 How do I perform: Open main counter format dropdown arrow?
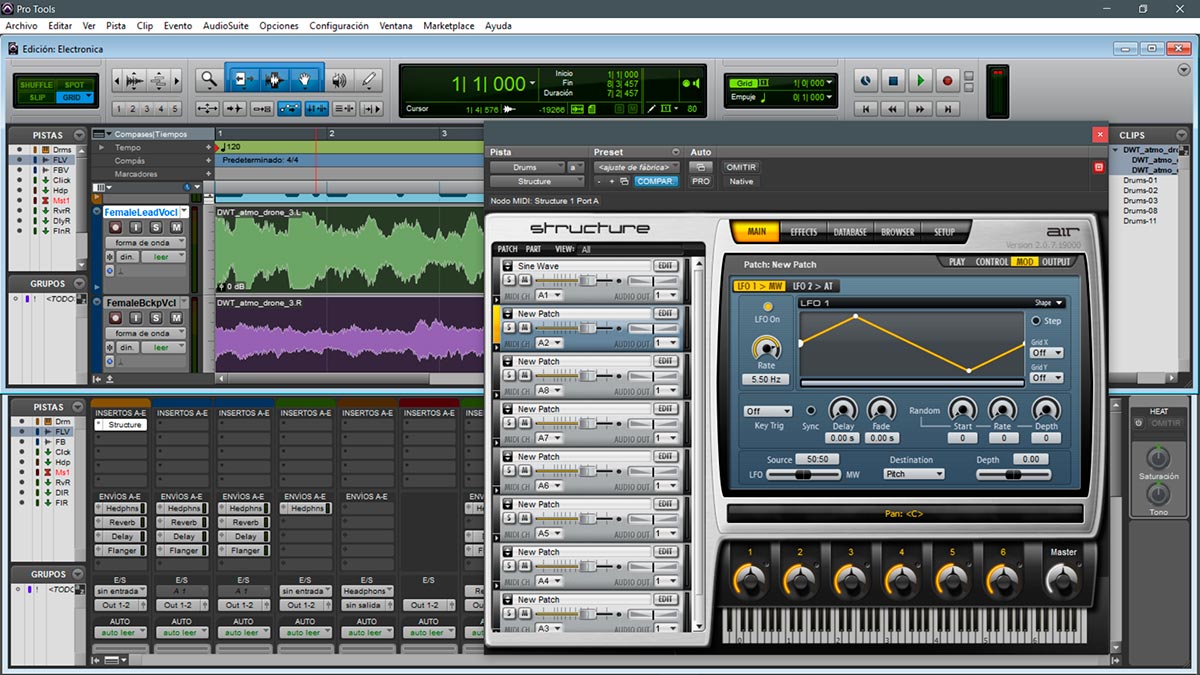click(533, 84)
